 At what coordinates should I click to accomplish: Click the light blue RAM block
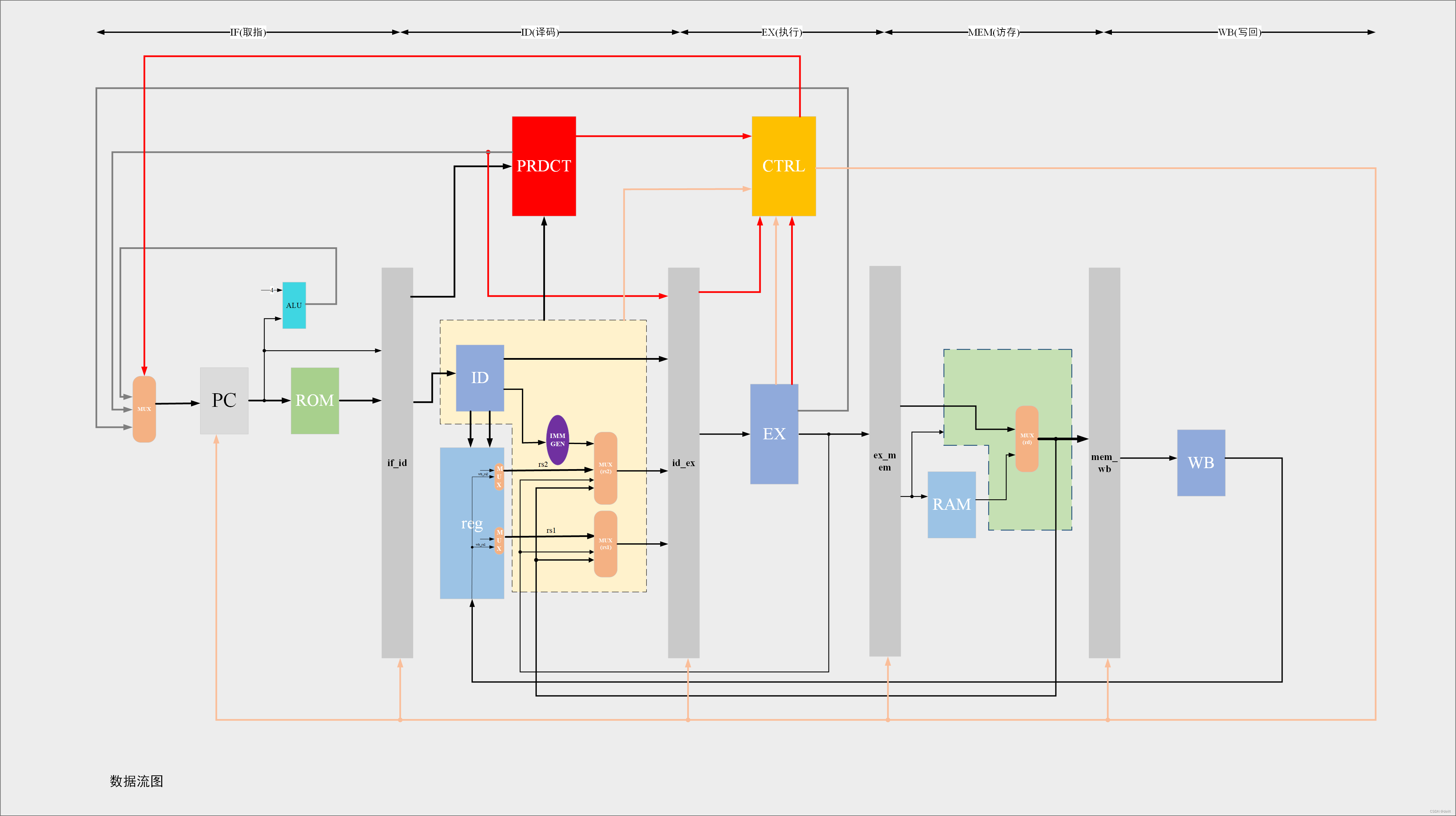click(x=951, y=504)
